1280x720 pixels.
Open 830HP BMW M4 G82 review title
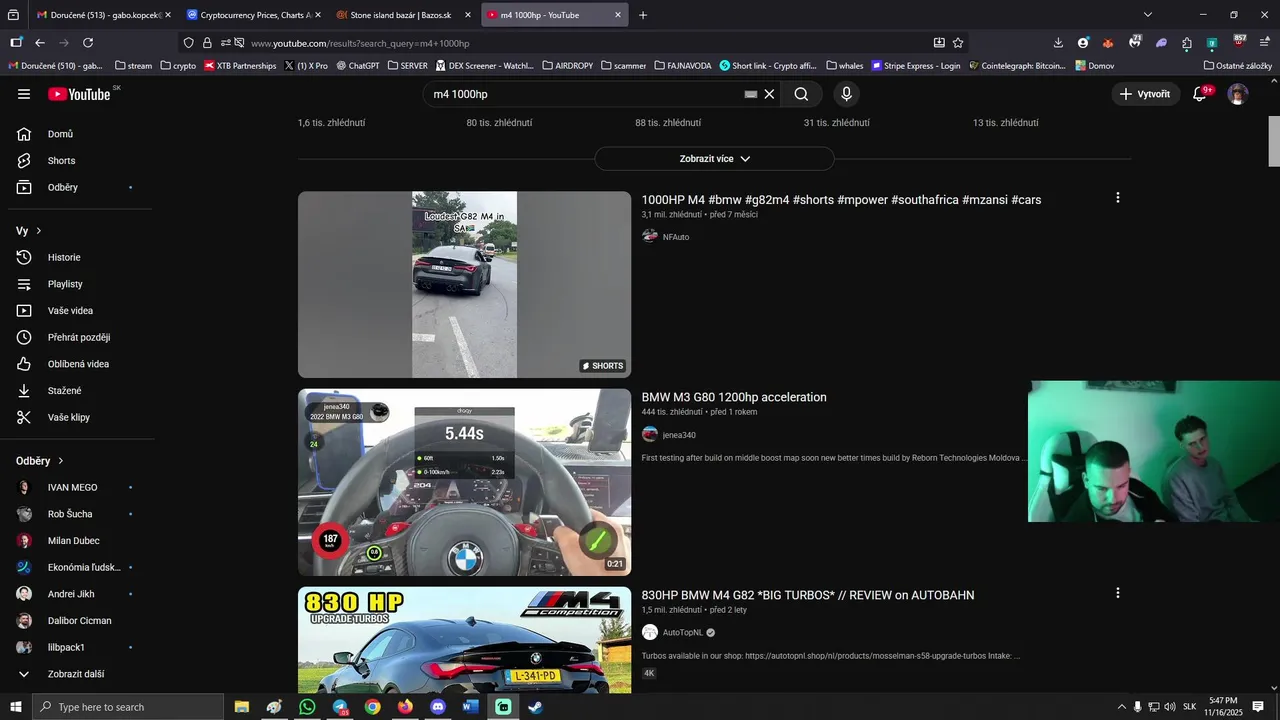(808, 595)
